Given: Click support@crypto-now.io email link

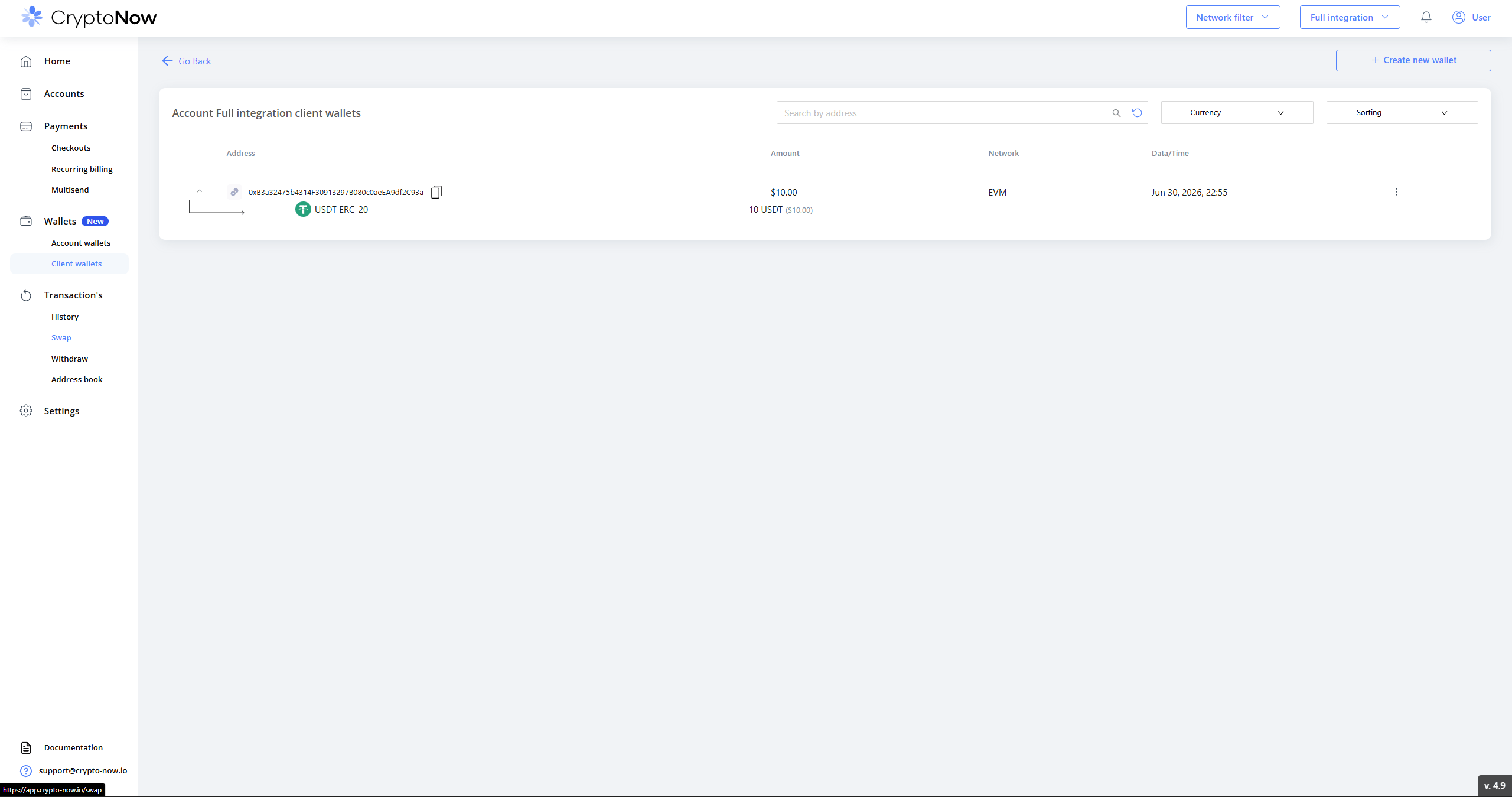Looking at the screenshot, I should (x=83, y=770).
